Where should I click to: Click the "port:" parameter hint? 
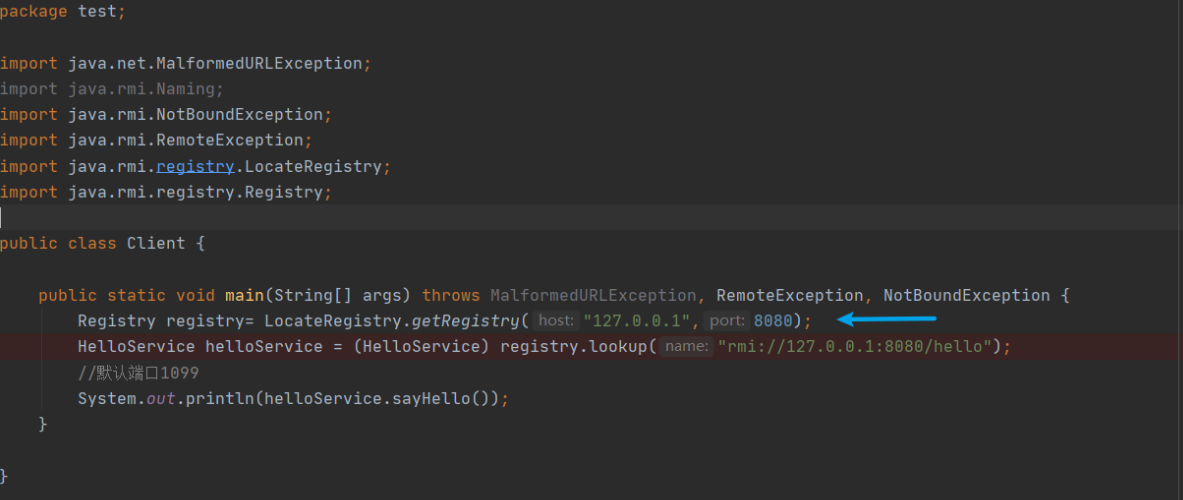coord(727,321)
